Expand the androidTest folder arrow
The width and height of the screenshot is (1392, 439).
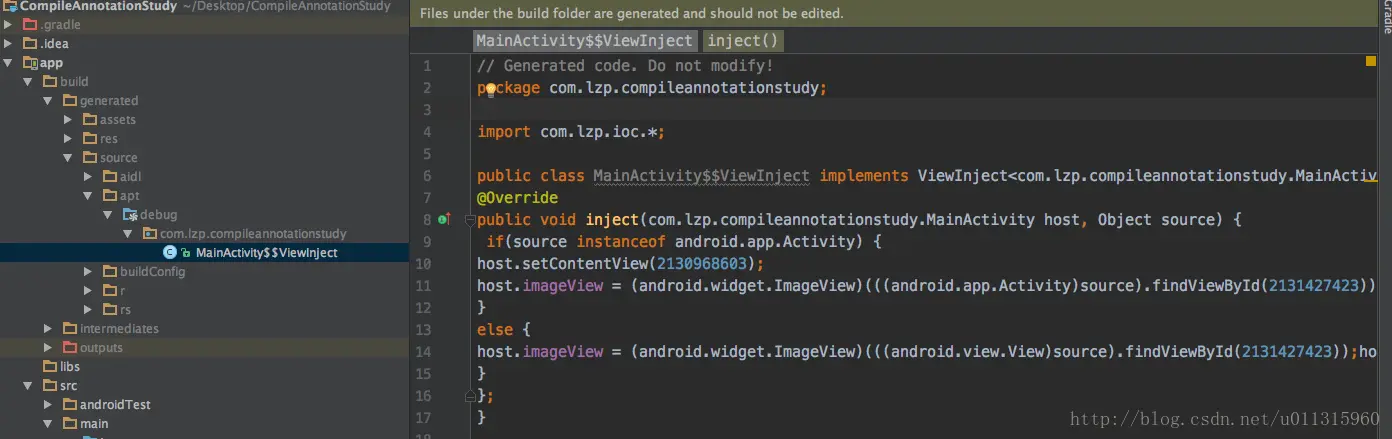pyautogui.click(x=47, y=404)
